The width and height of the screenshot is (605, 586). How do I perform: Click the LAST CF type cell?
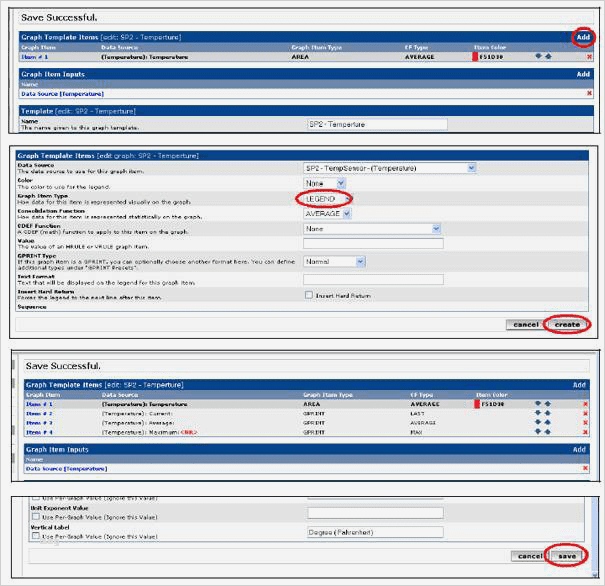(417, 414)
